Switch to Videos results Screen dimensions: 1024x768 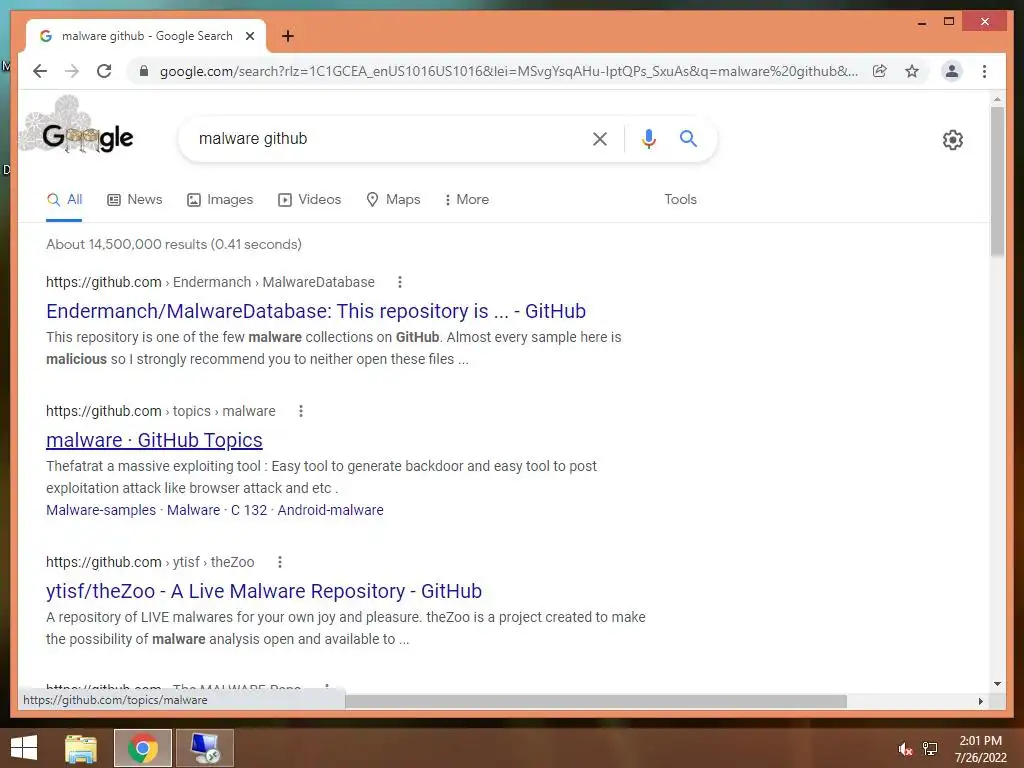(x=310, y=200)
